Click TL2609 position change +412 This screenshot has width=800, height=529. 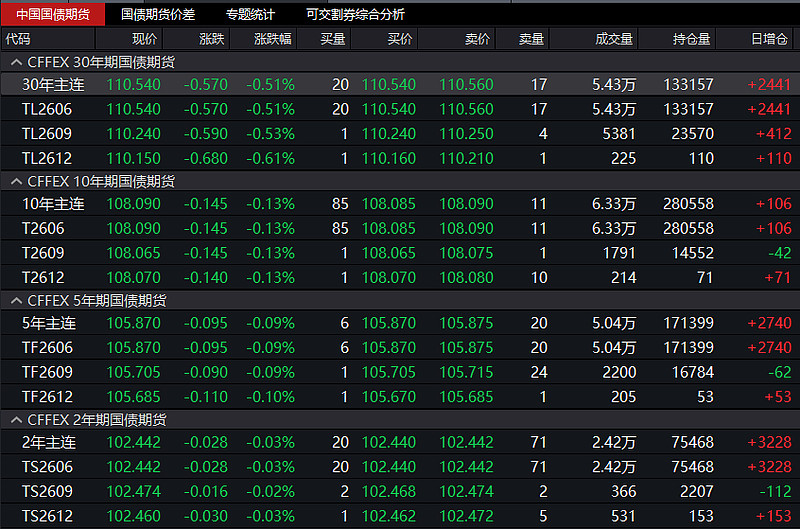click(x=773, y=134)
